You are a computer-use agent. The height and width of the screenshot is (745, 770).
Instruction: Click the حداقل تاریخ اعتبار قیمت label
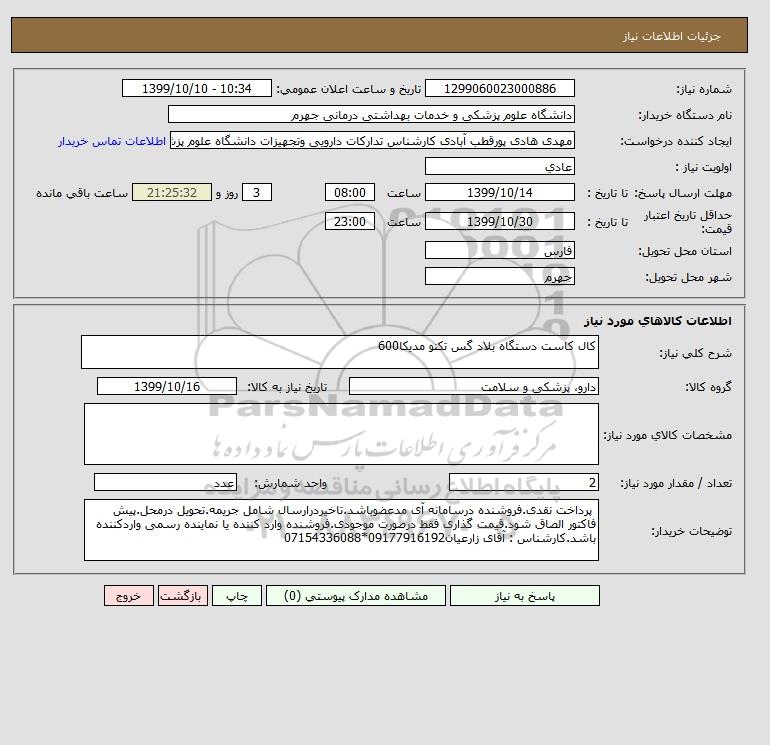[x=688, y=222]
